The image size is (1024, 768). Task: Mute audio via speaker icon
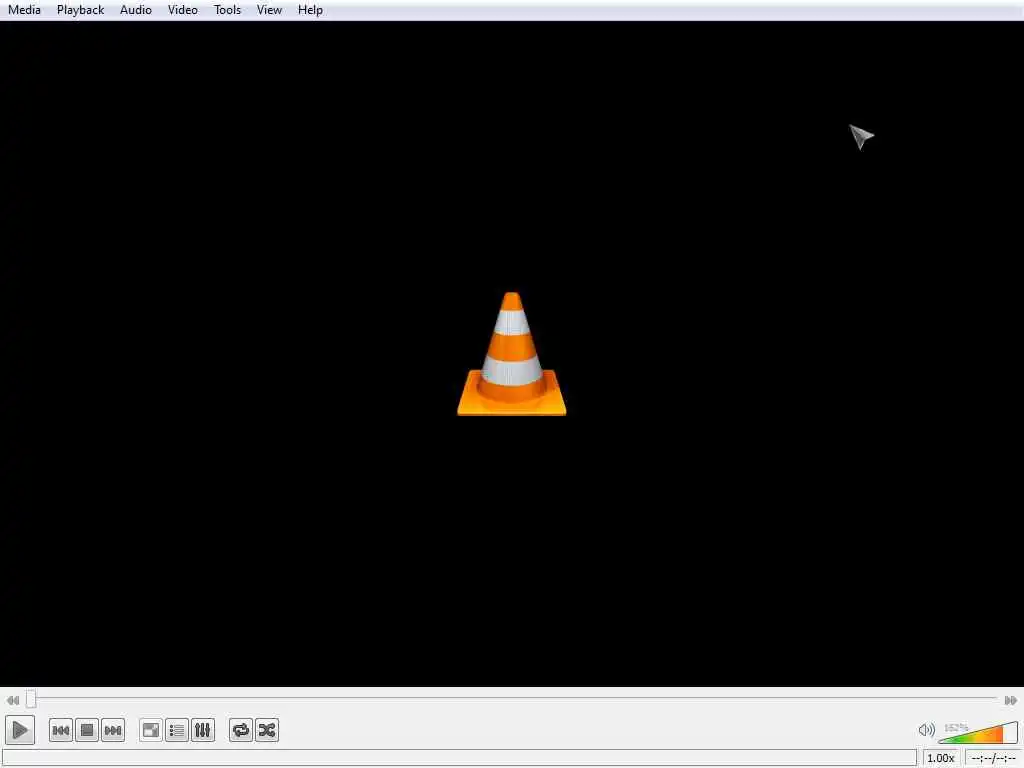point(926,730)
